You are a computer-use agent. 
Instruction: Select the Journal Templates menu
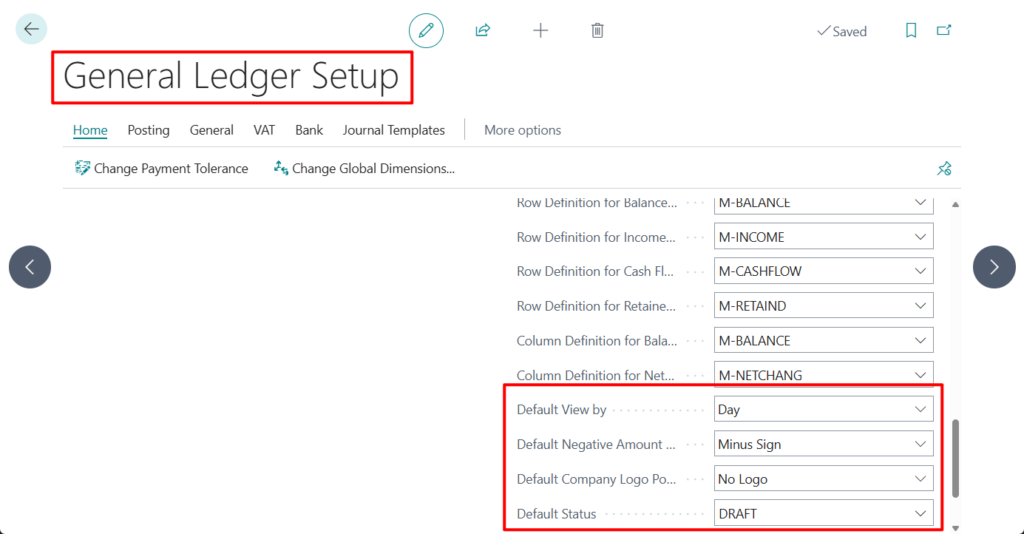(393, 130)
